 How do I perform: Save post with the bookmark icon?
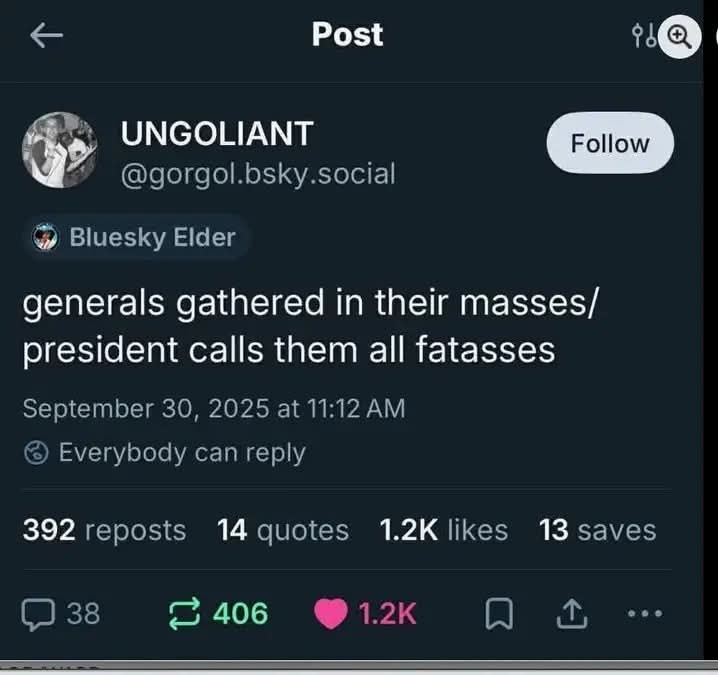497,613
